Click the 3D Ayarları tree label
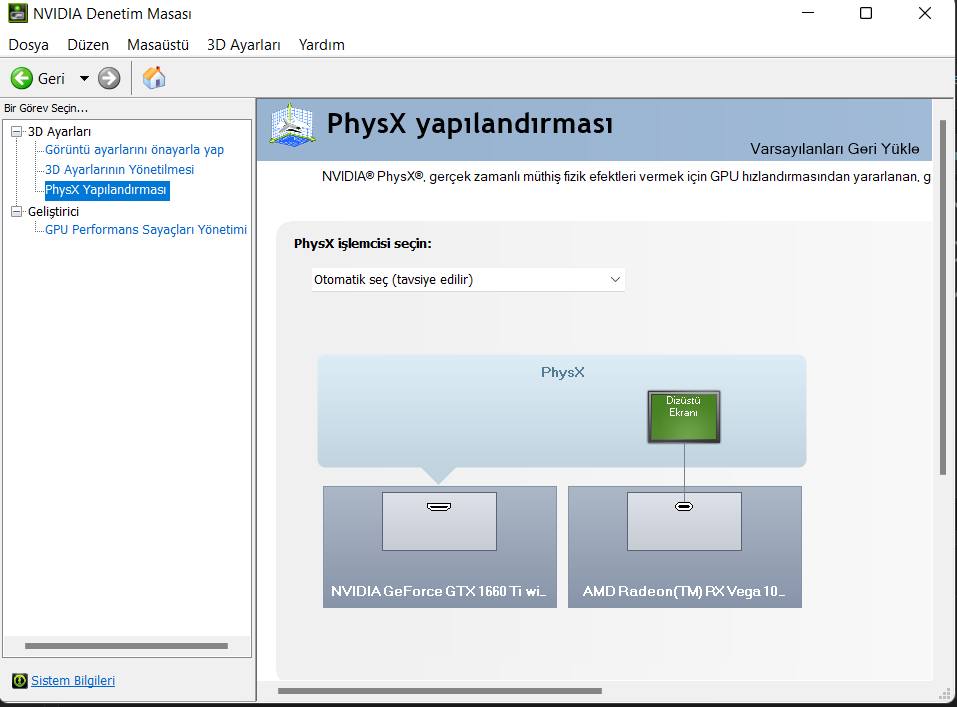 pos(59,131)
